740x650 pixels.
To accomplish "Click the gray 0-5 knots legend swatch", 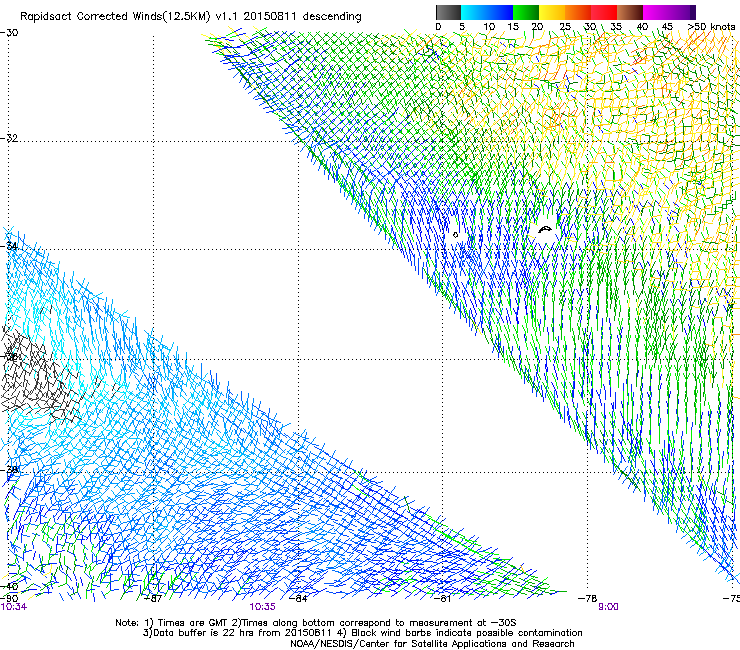I will [448, 12].
